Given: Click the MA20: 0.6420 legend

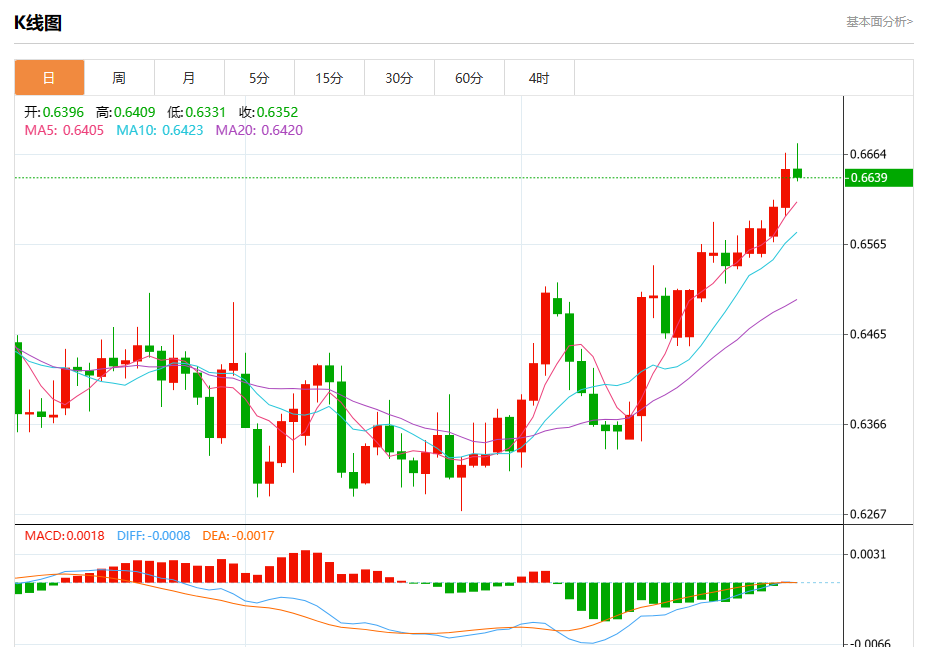Looking at the screenshot, I should 259,131.
